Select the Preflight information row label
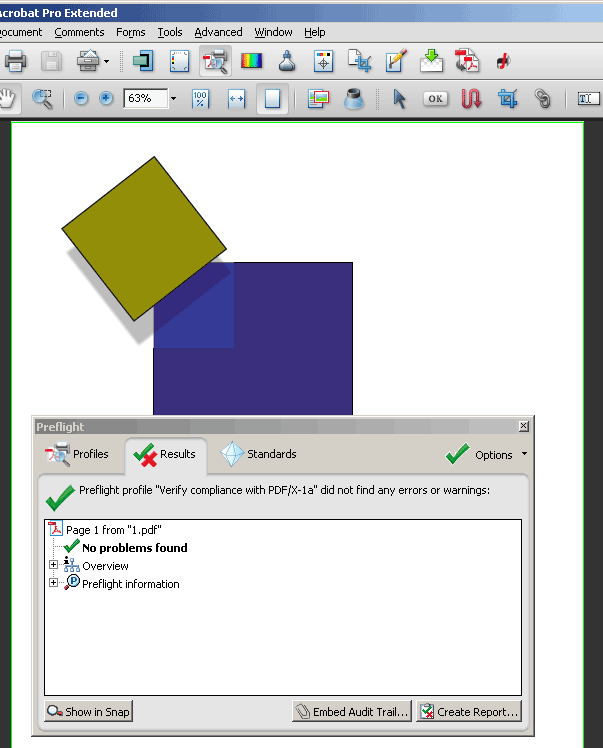Image resolution: width=603 pixels, height=748 pixels. coord(131,584)
